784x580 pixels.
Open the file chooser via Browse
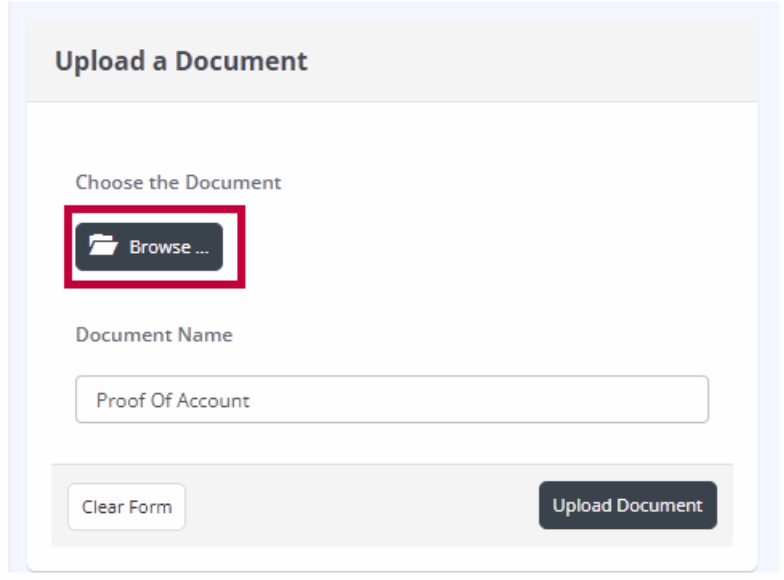tap(149, 246)
